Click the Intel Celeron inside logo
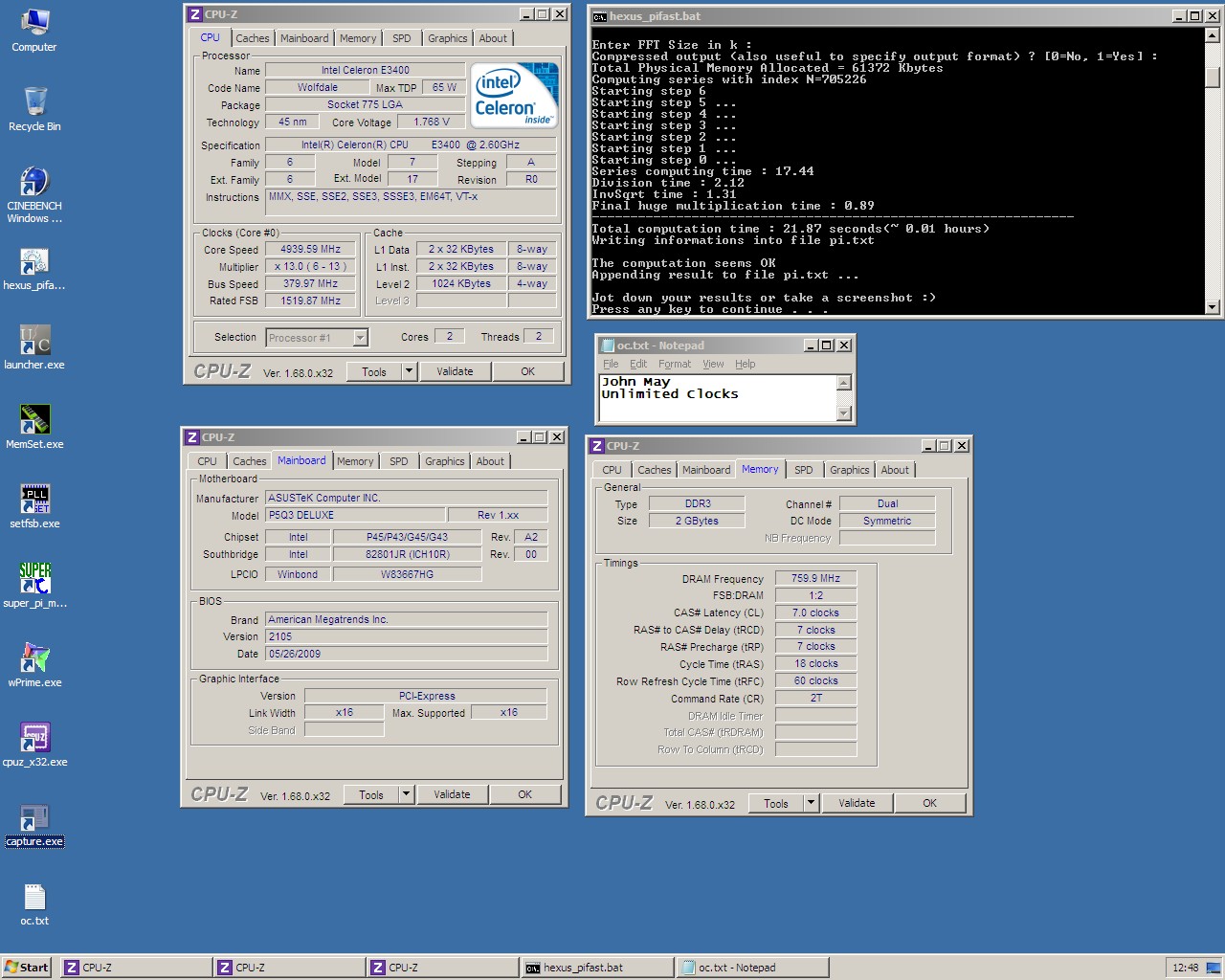The height and width of the screenshot is (980, 1225). (x=516, y=96)
